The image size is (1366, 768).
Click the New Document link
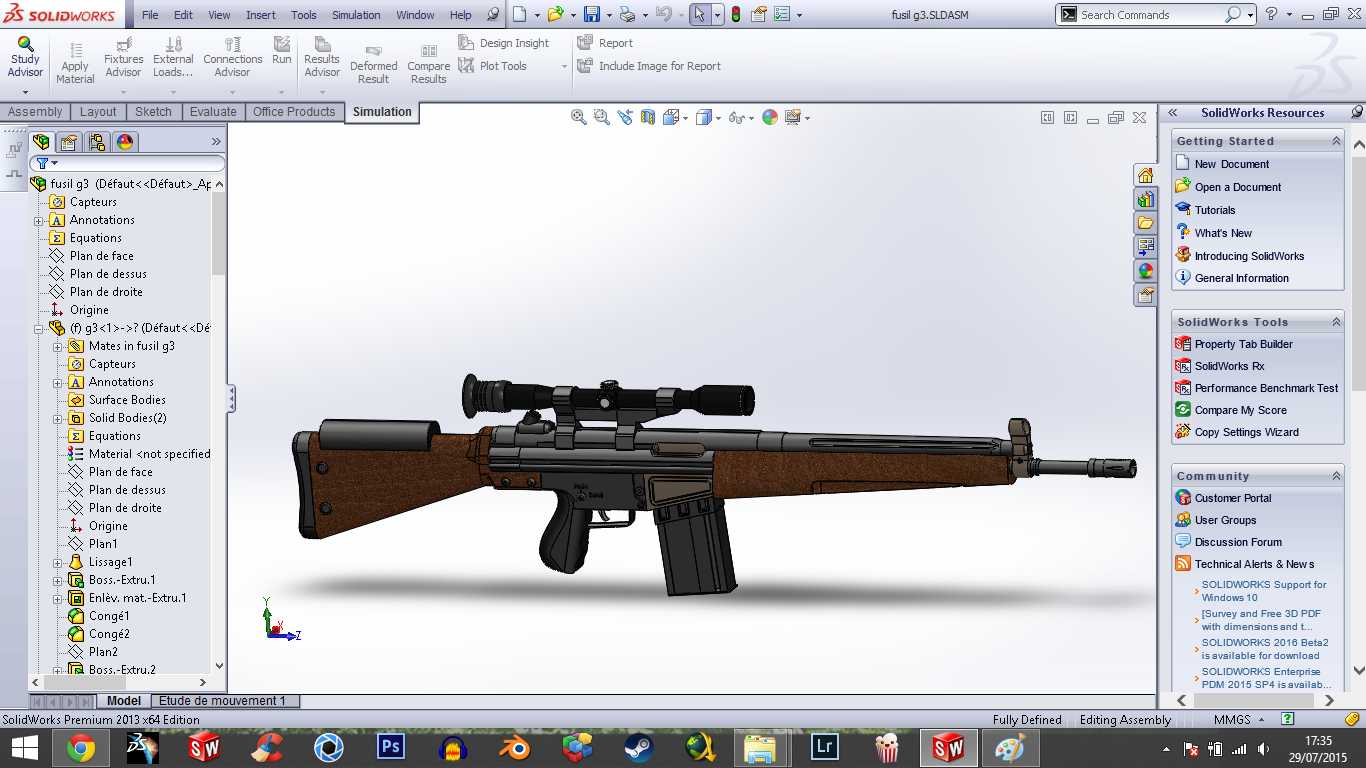tap(1231, 164)
